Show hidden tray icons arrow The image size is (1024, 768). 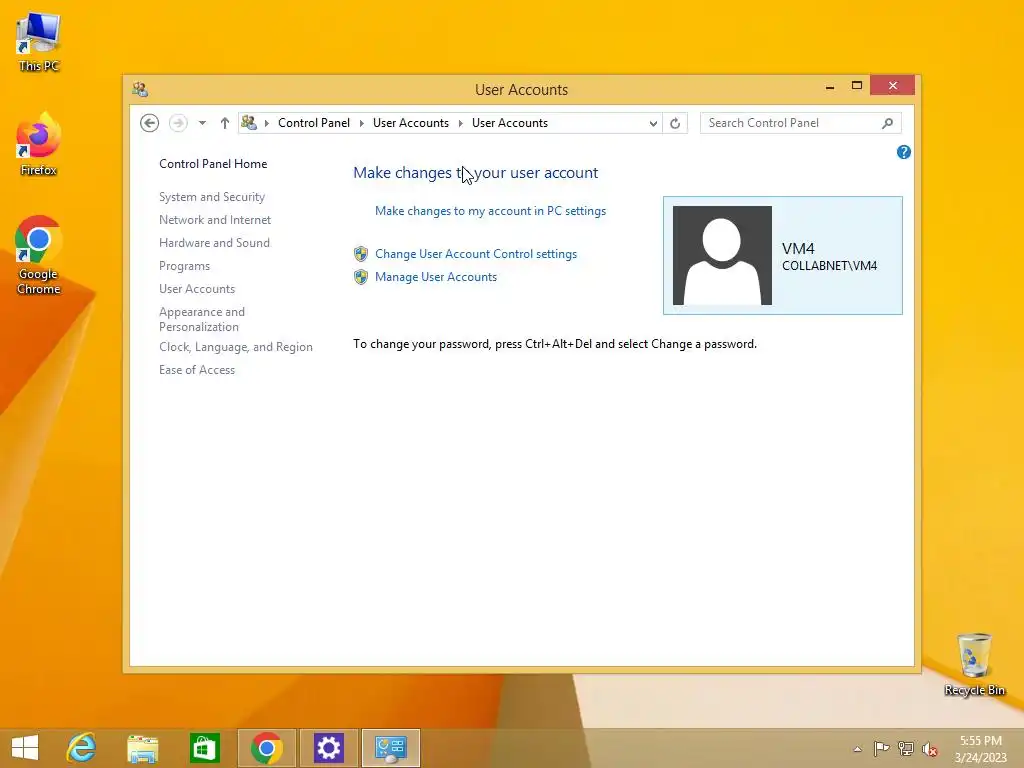coord(857,749)
